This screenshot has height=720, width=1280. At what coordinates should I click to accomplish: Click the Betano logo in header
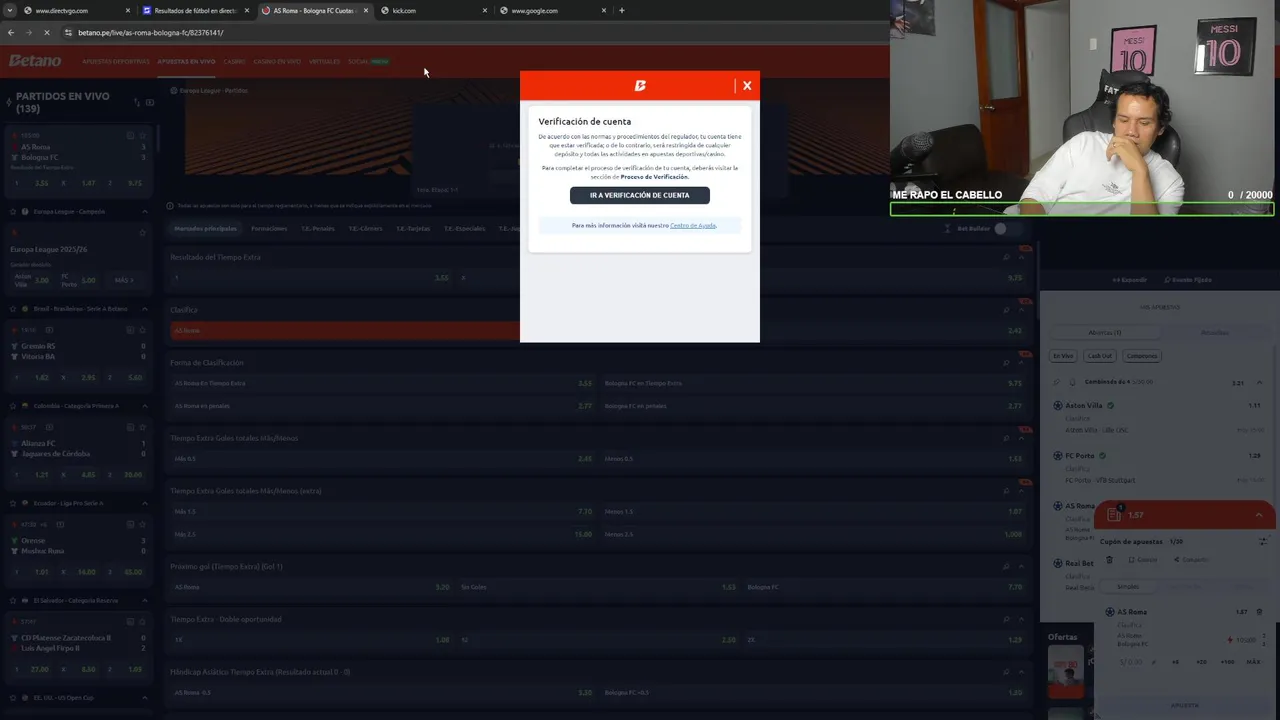[x=35, y=61]
